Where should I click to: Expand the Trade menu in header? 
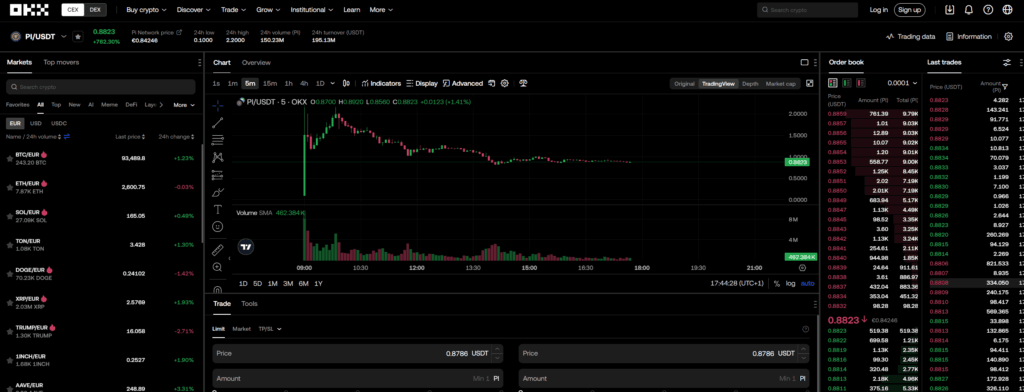click(233, 10)
